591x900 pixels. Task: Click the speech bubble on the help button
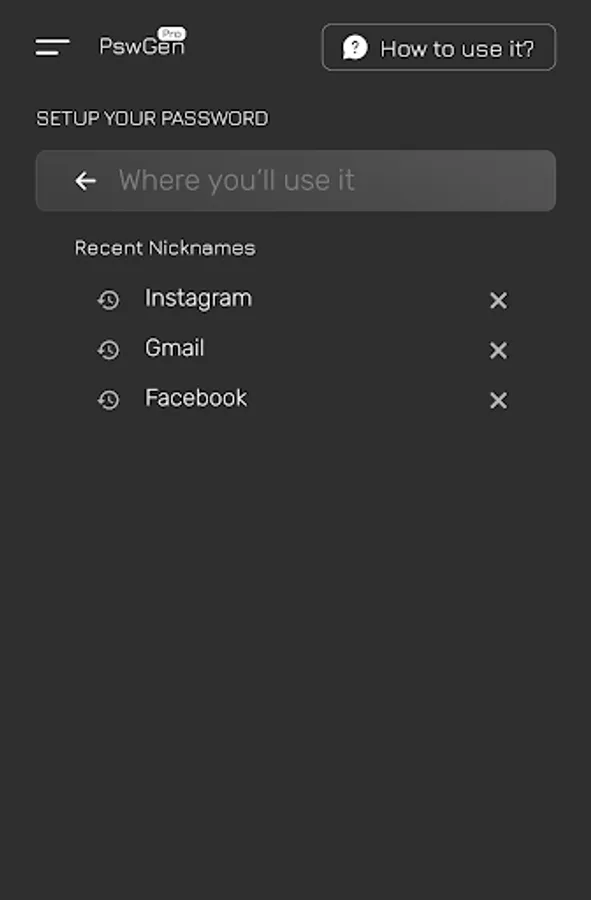pos(355,47)
